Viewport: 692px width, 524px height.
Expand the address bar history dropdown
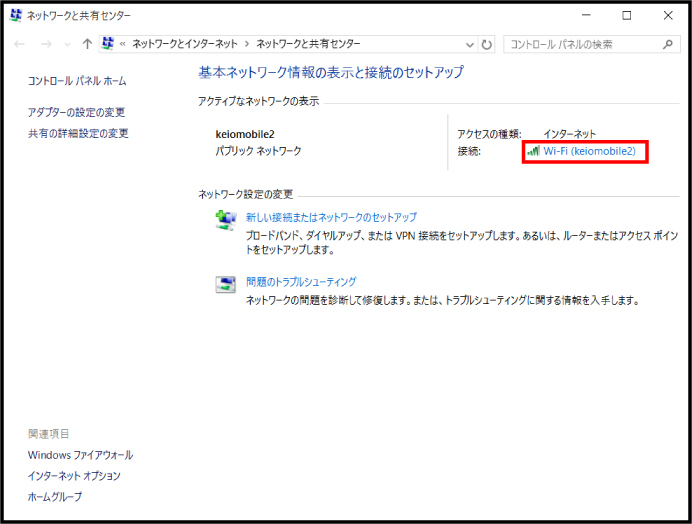point(470,44)
